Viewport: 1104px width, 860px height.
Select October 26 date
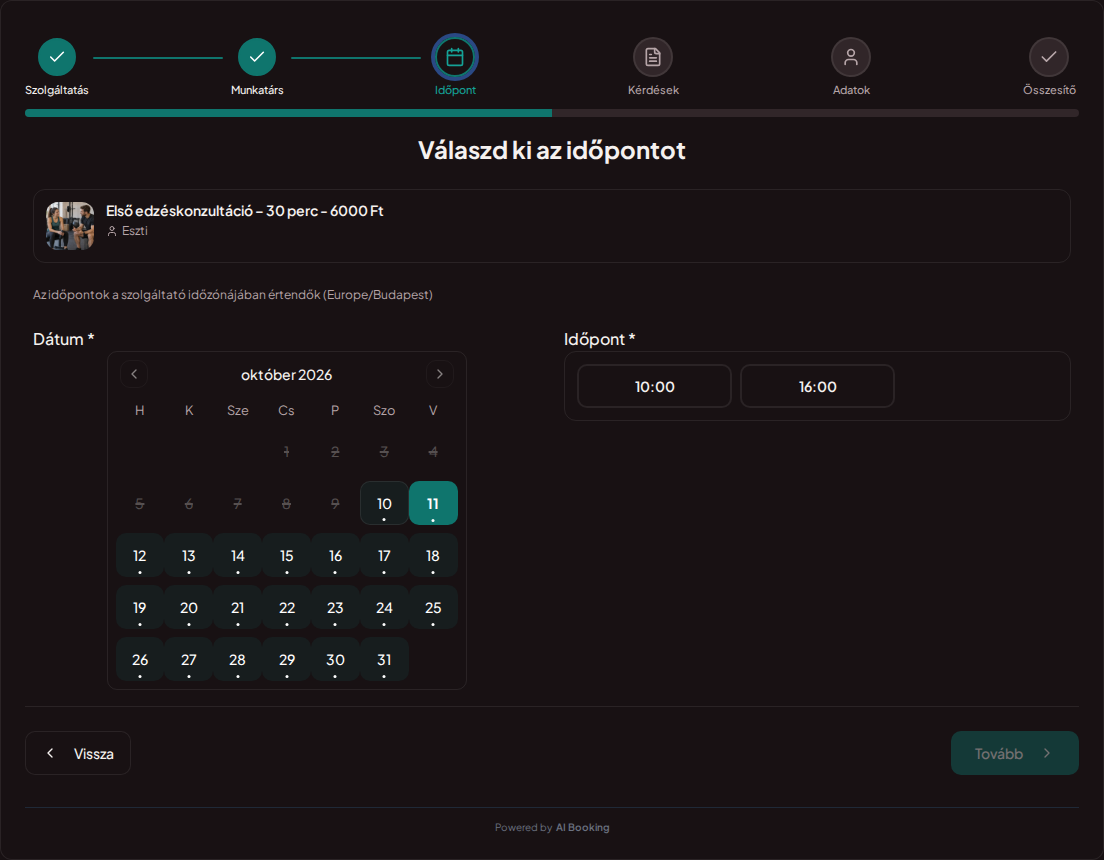pyautogui.click(x=140, y=659)
